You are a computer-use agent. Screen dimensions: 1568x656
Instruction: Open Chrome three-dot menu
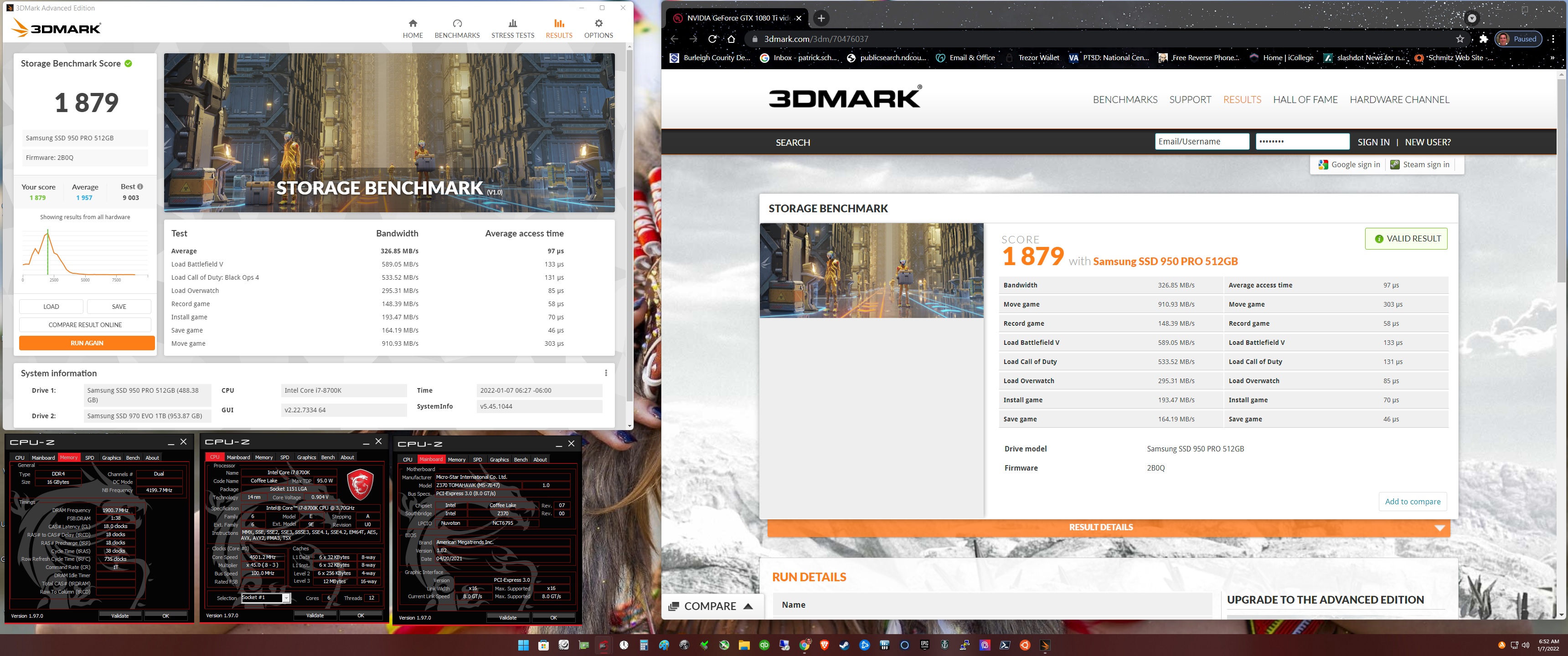coord(1553,39)
